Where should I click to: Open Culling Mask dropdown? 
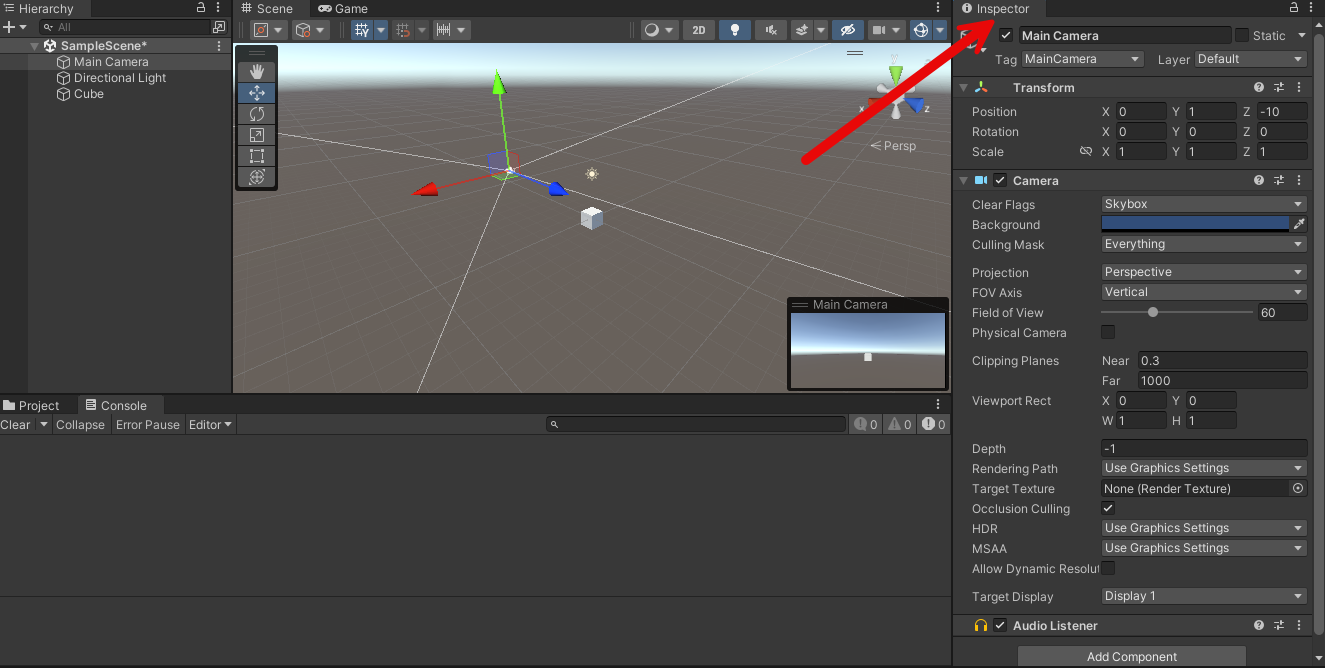click(1204, 244)
